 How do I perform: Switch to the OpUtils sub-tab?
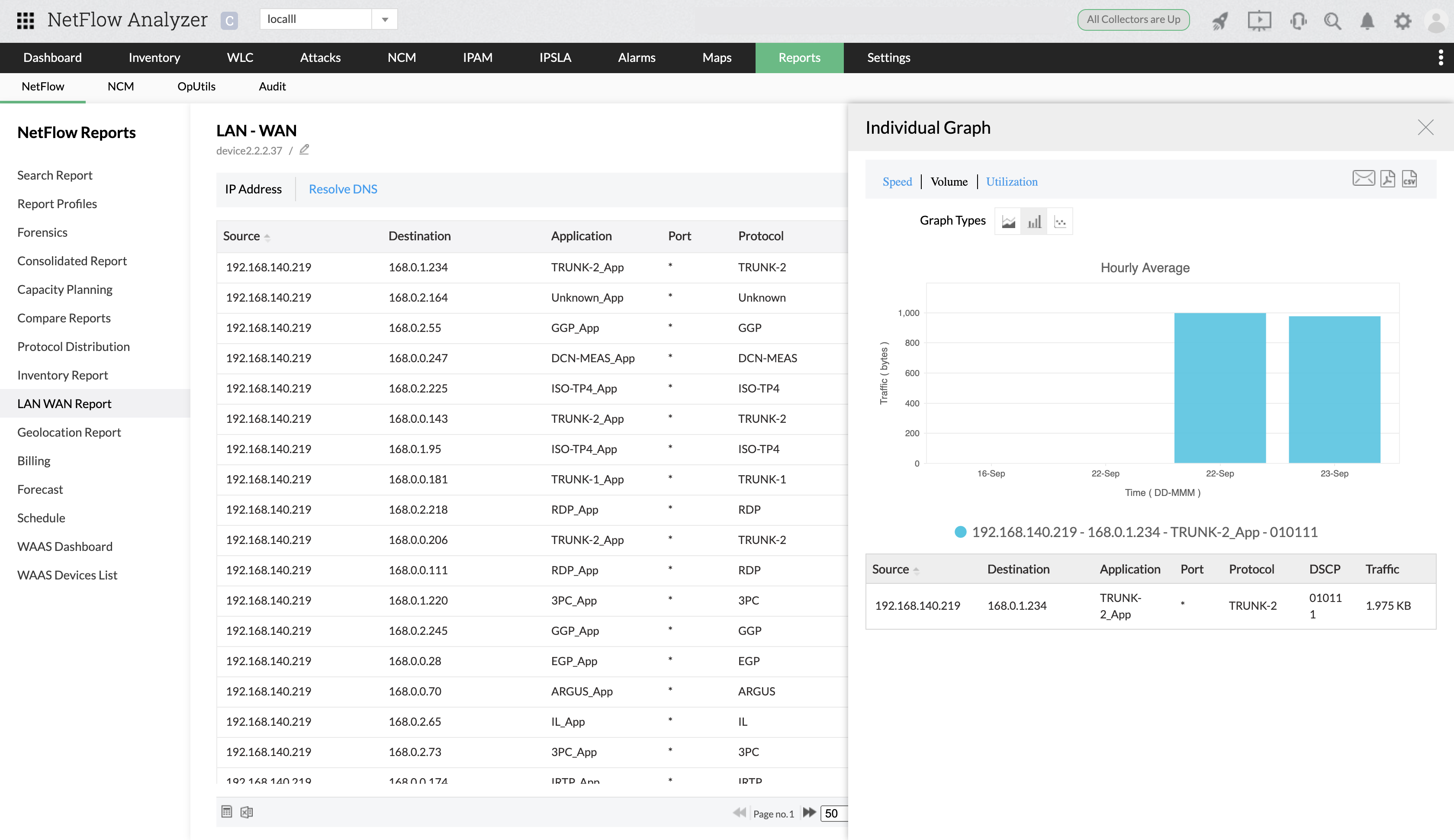pos(196,87)
